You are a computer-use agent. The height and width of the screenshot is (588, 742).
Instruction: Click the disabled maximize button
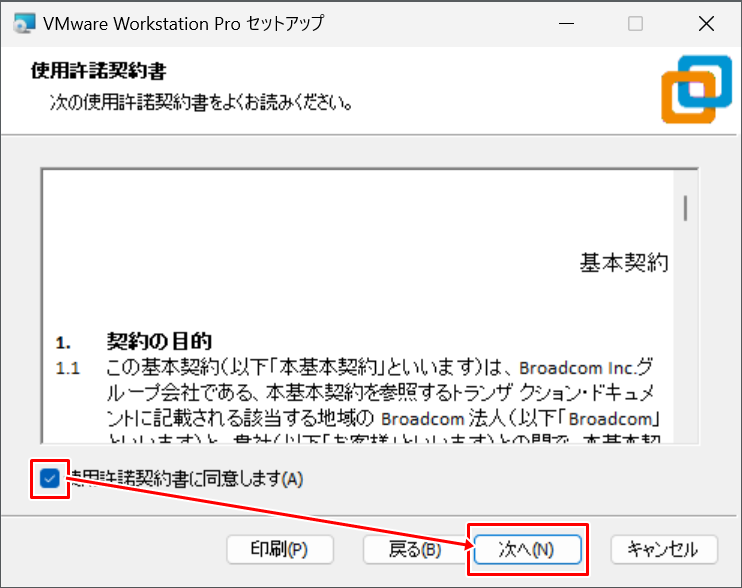click(x=635, y=23)
